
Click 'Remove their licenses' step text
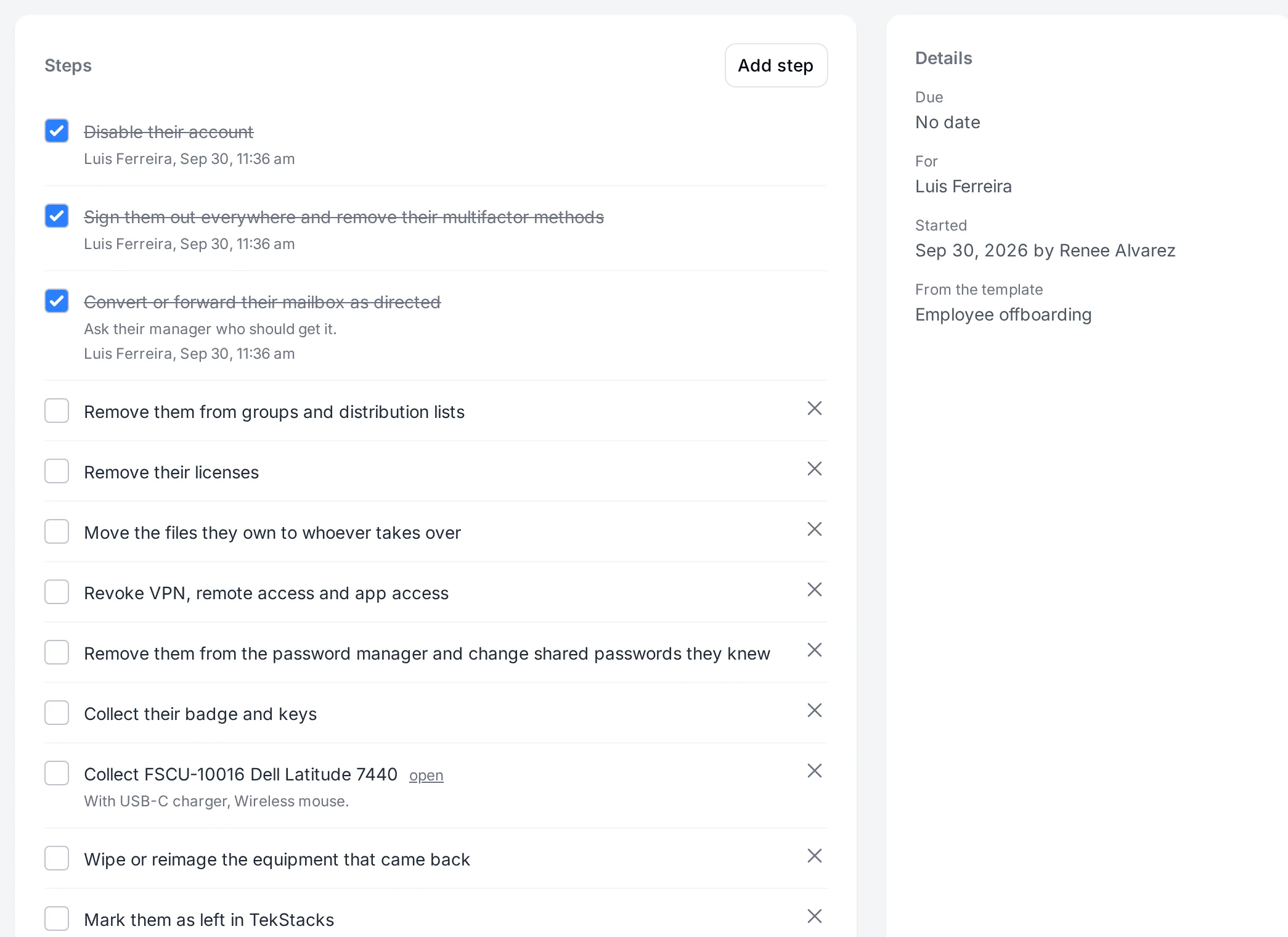coord(171,472)
